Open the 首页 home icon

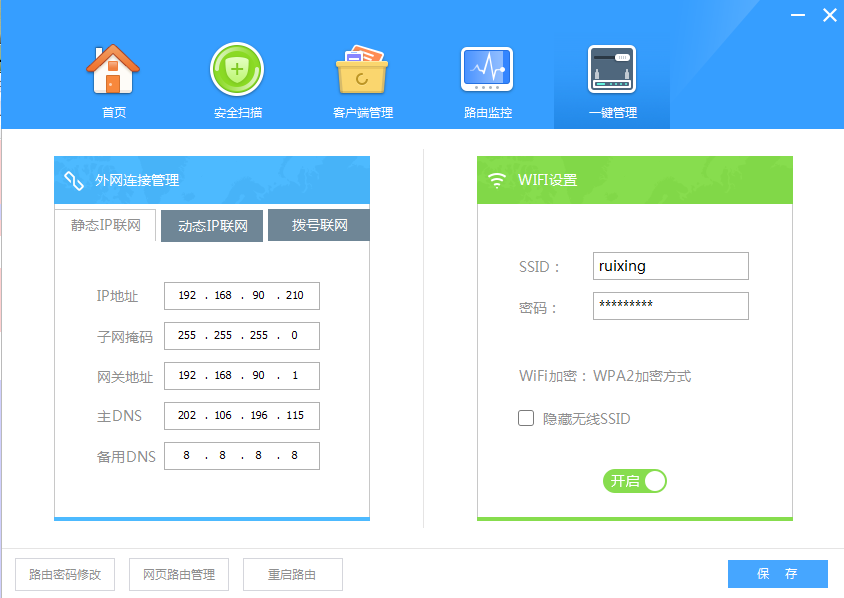click(113, 70)
